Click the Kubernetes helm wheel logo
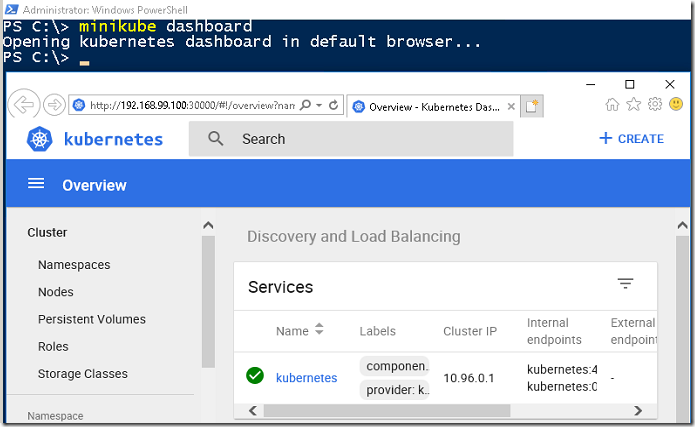Viewport: 695px width, 427px height. pos(39,139)
